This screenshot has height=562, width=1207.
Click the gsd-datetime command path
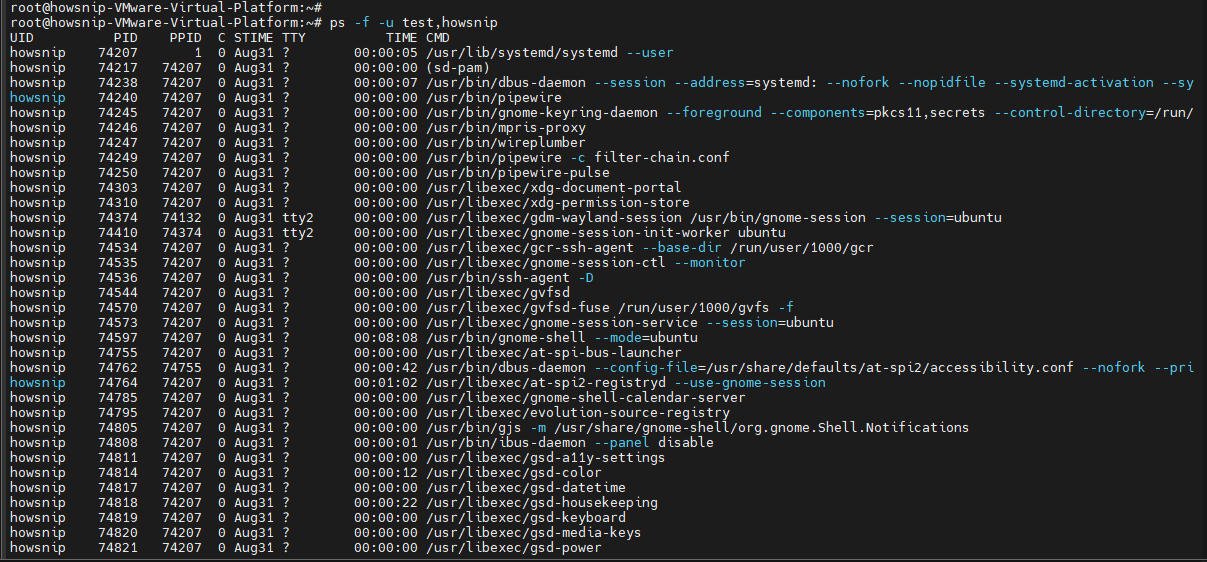(x=526, y=488)
